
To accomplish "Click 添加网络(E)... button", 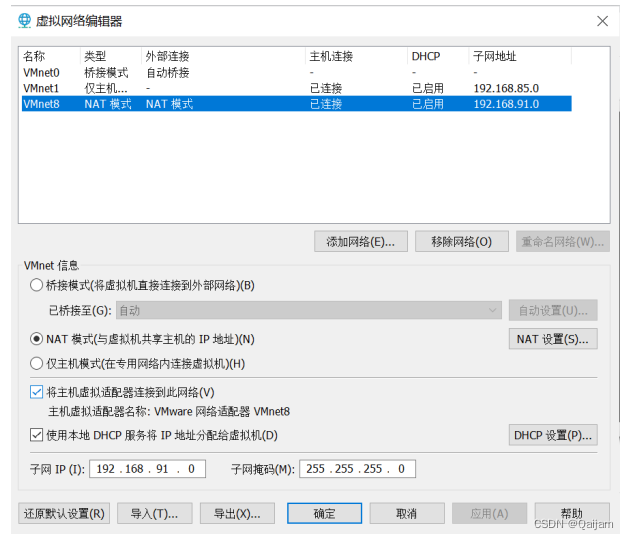I will coord(361,242).
